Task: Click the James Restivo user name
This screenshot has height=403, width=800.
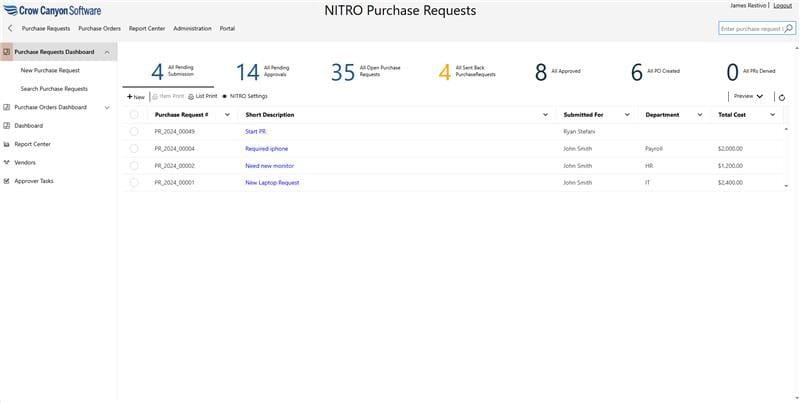Action: point(748,6)
